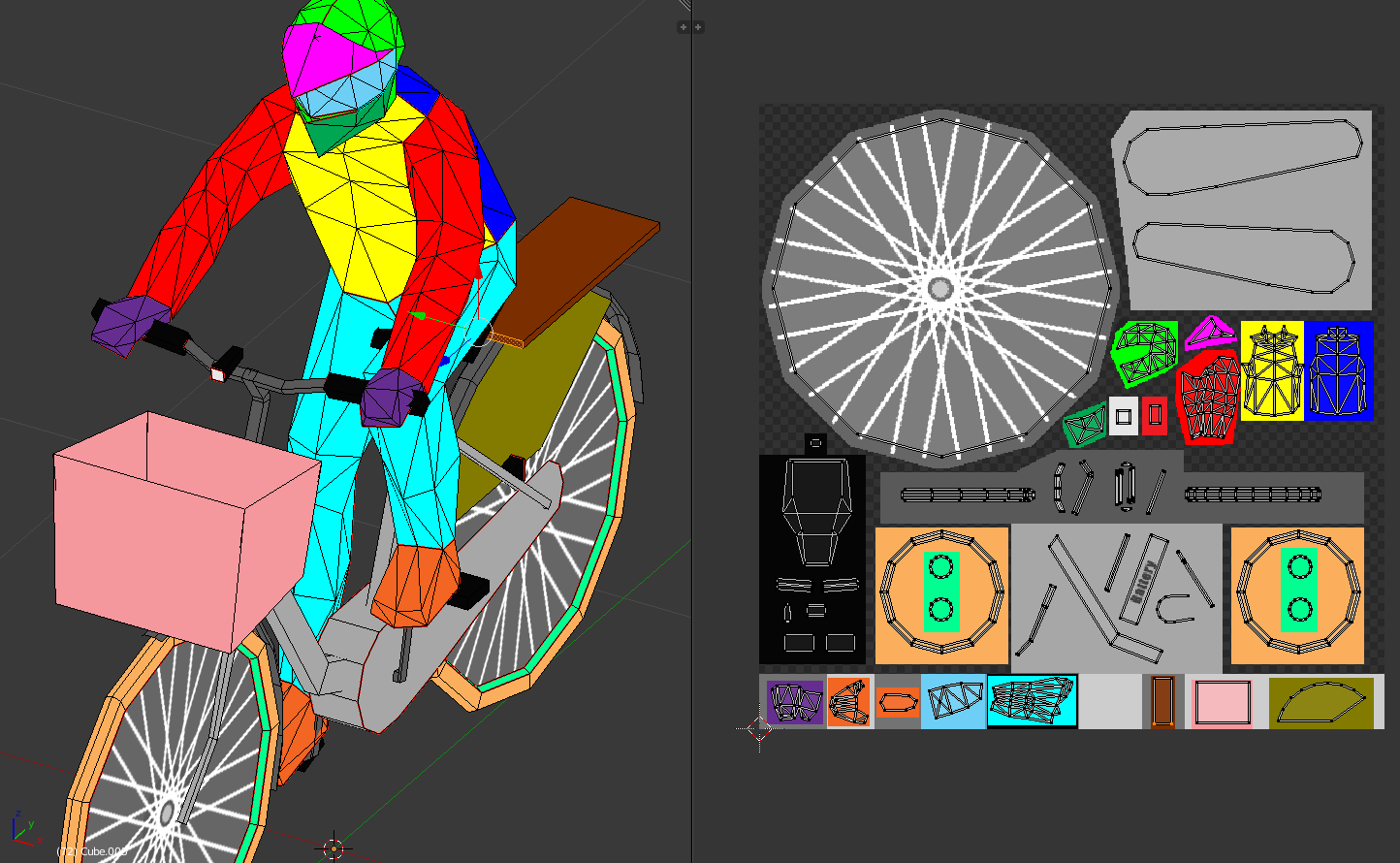1400x863 pixels.
Task: Click the blue UV island in the texture
Action: (1339, 370)
